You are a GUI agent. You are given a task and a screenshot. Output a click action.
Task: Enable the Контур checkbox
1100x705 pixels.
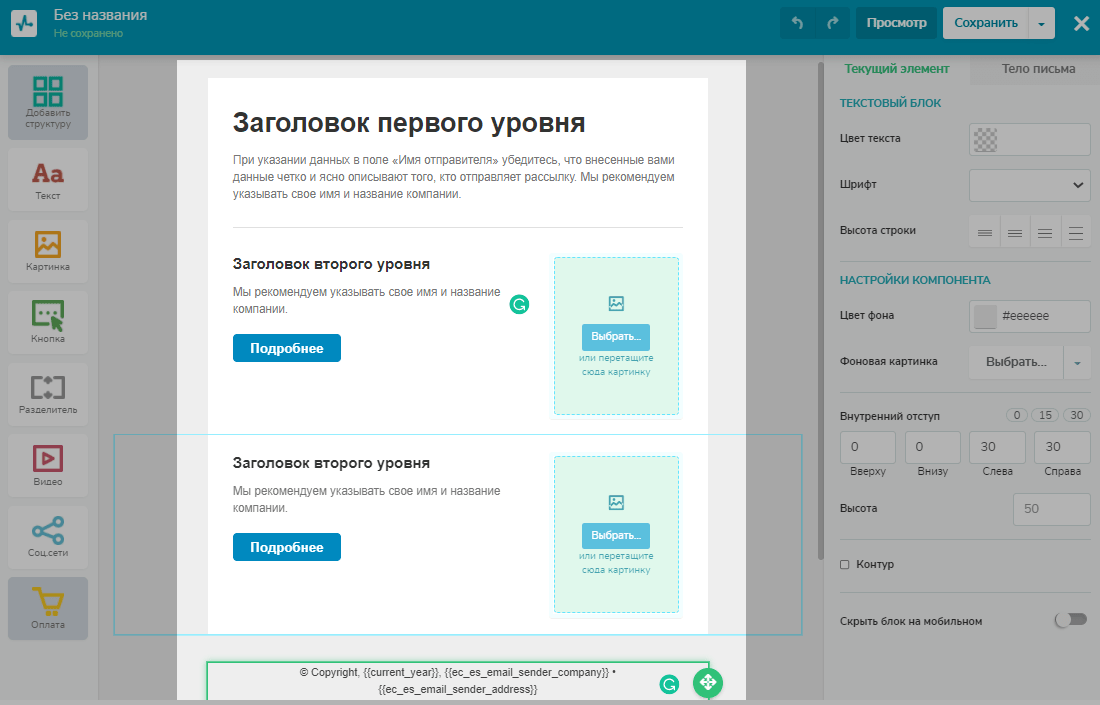click(x=845, y=565)
